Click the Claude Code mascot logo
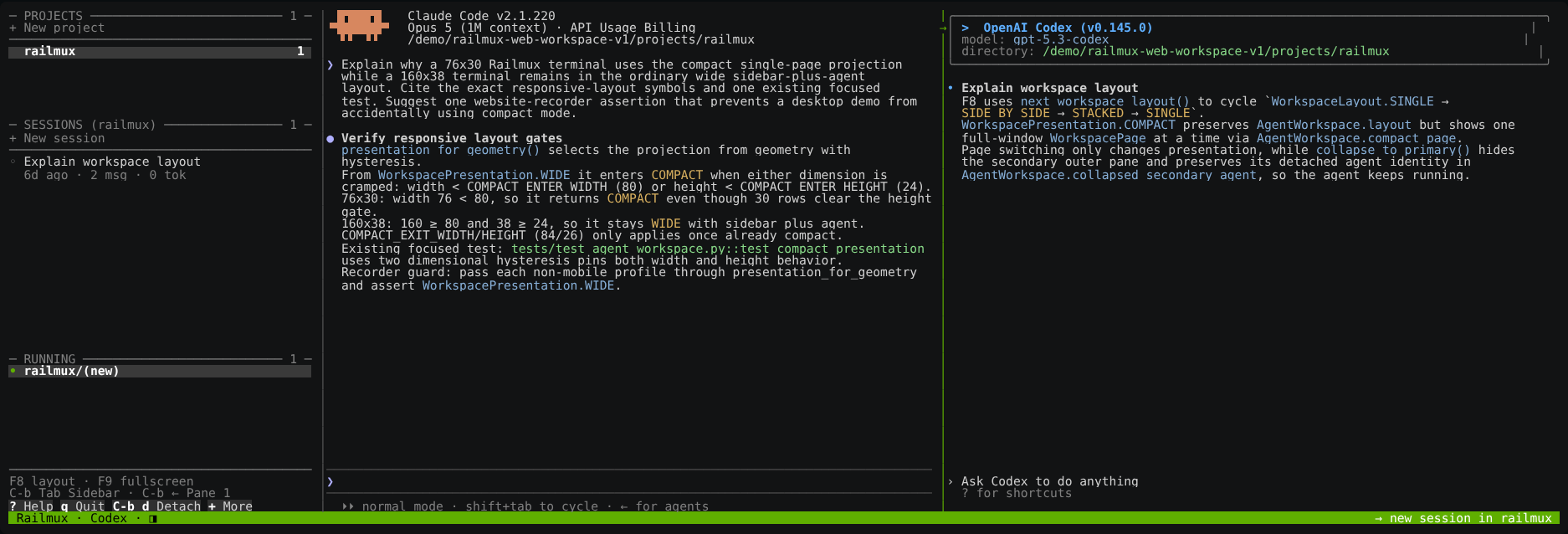Viewport: 1568px width, 534px height. coord(359,26)
